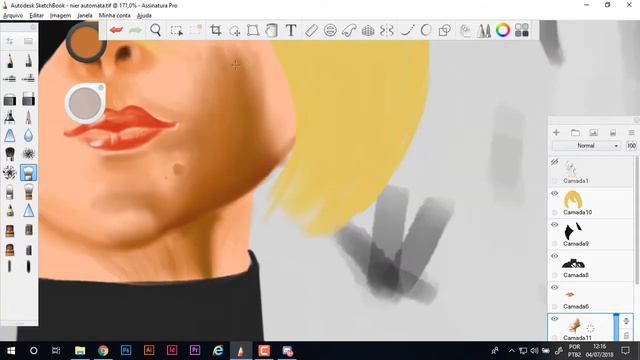Screen dimensions: 640x360
Task: Open the Draw Styles shapes tool
Action: pyautogui.click(x=444, y=30)
